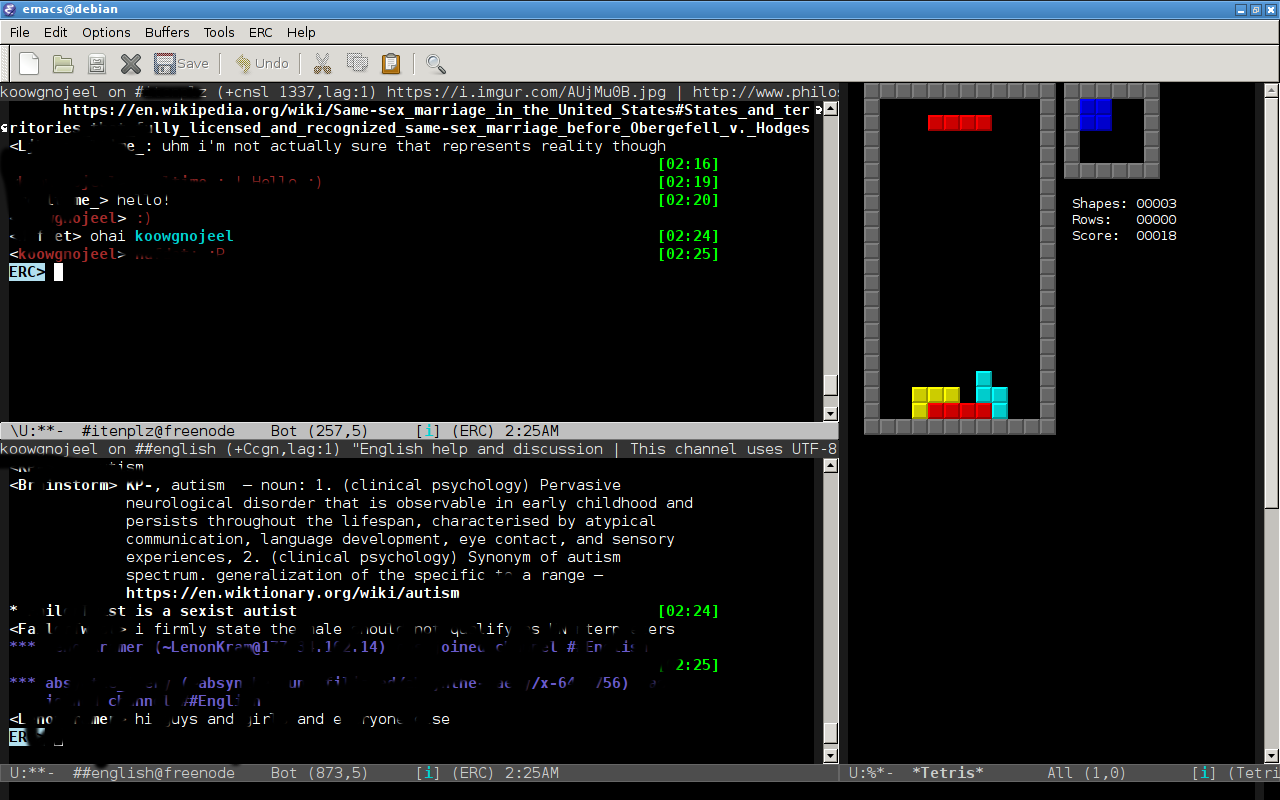This screenshot has height=800, width=1280.
Task: Click the Tetris pane scrollbar up arrow
Action: [x=1271, y=92]
